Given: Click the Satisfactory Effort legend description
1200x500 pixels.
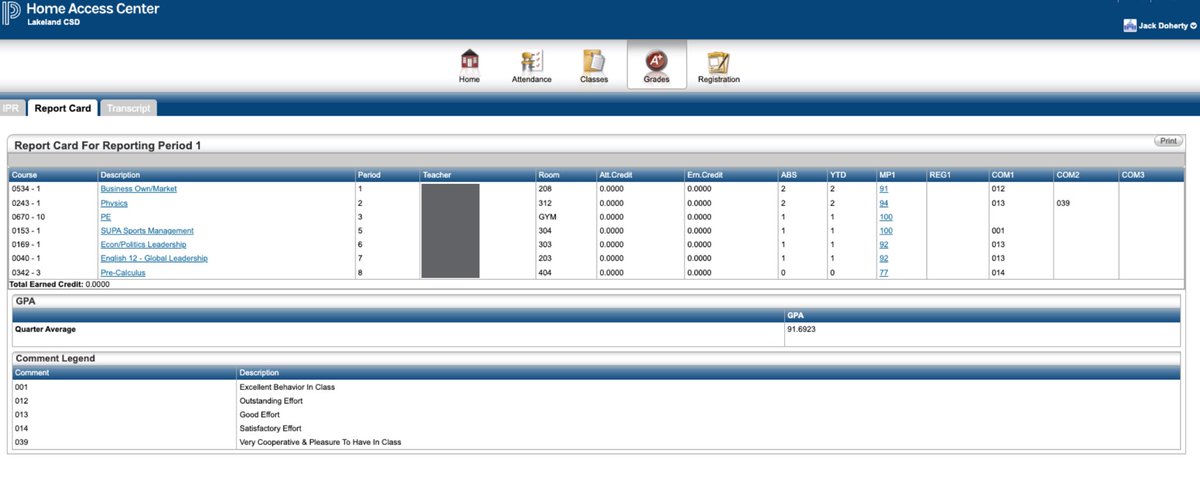Looking at the screenshot, I should tap(271, 428).
